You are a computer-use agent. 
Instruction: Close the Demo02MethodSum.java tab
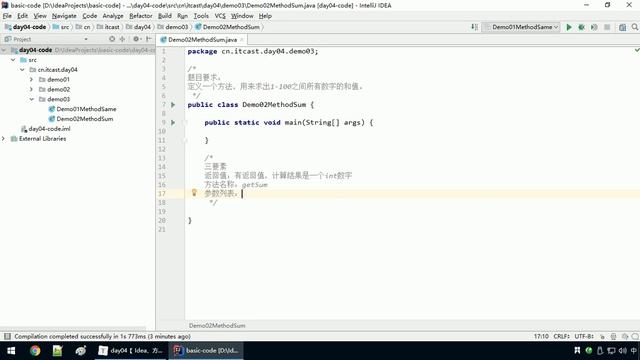242,40
